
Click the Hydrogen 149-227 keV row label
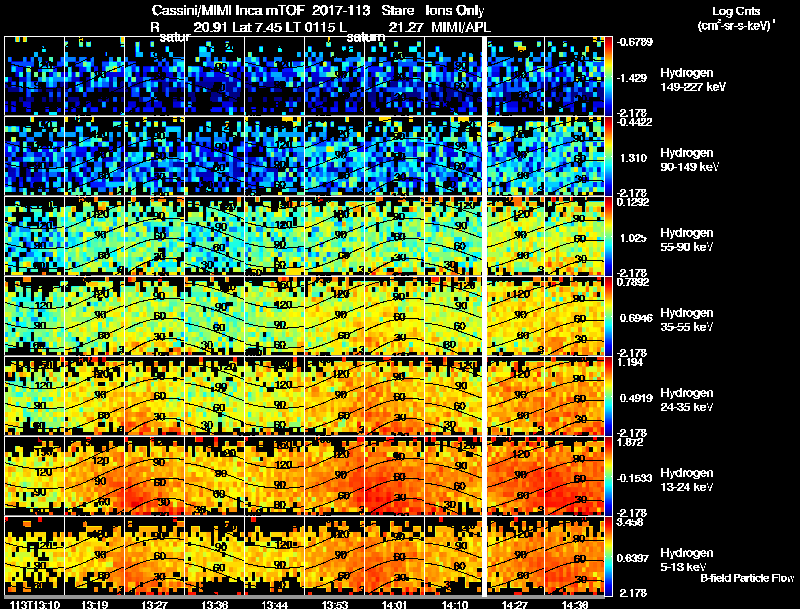pyautogui.click(x=692, y=80)
